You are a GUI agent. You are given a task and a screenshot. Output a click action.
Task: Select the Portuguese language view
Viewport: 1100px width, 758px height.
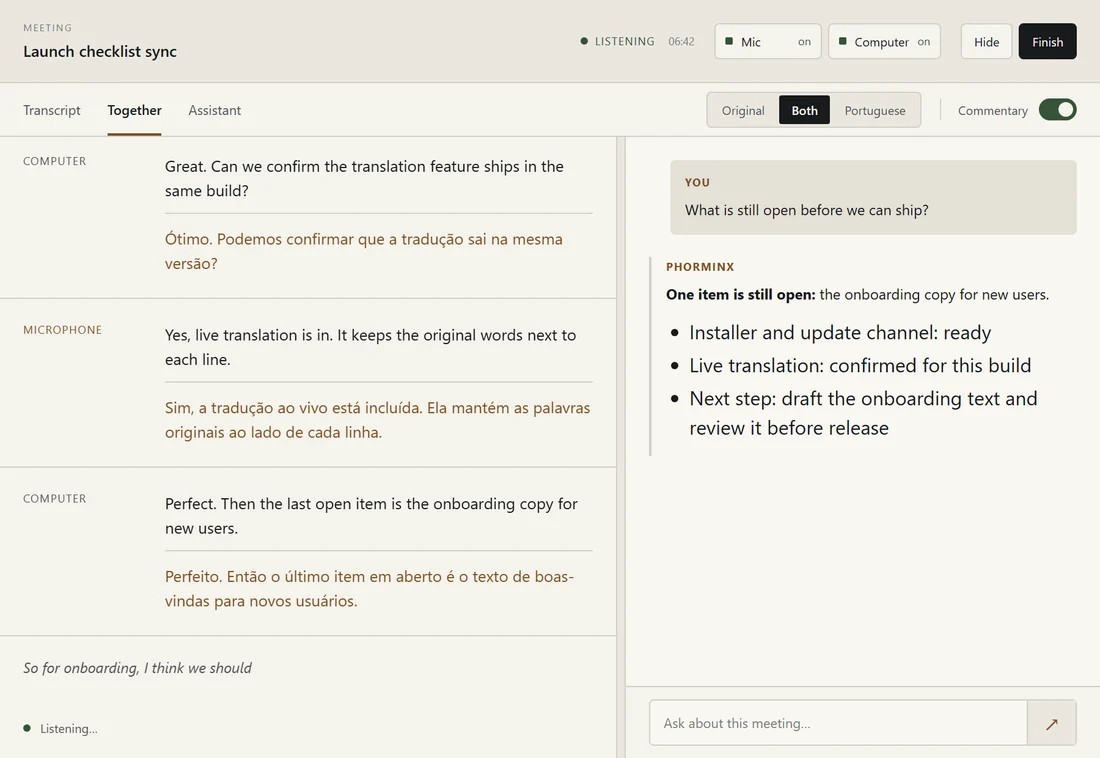click(875, 110)
